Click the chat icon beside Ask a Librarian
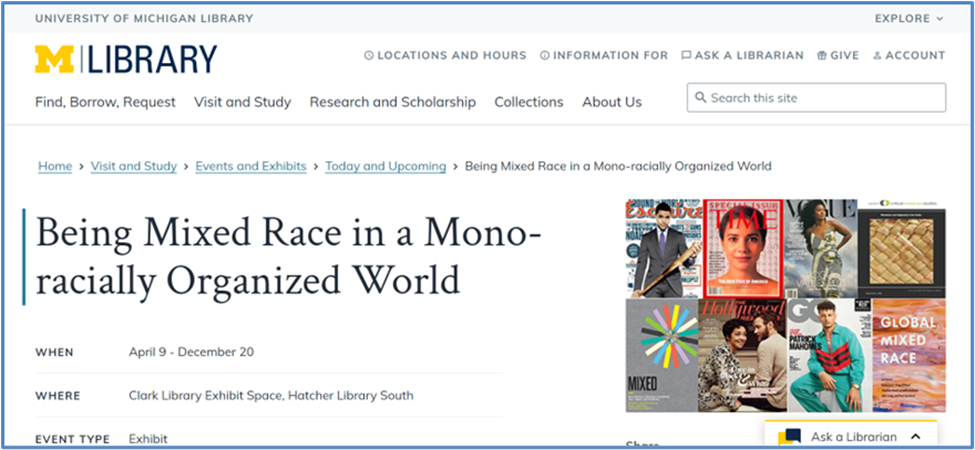Viewport: 975px width, 450px height. click(686, 56)
